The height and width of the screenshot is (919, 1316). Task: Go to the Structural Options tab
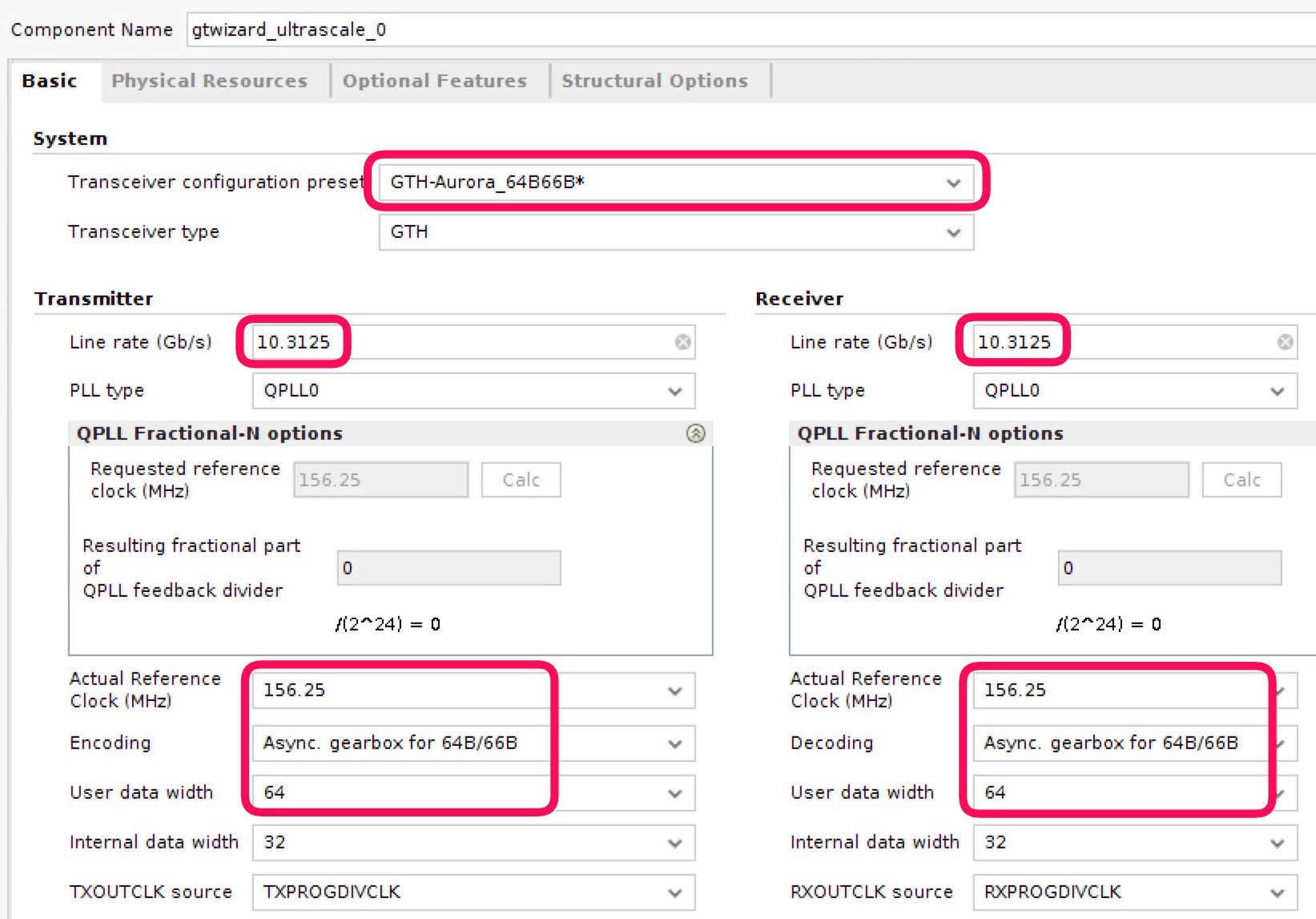tap(654, 81)
